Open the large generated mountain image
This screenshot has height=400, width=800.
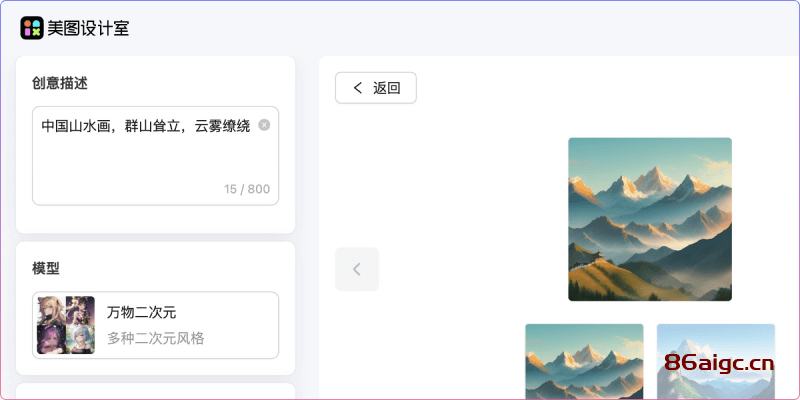[650, 219]
